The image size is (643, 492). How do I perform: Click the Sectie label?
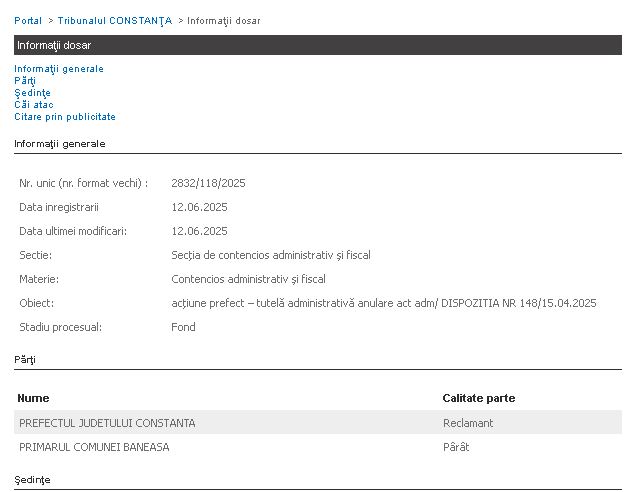[x=35, y=255]
